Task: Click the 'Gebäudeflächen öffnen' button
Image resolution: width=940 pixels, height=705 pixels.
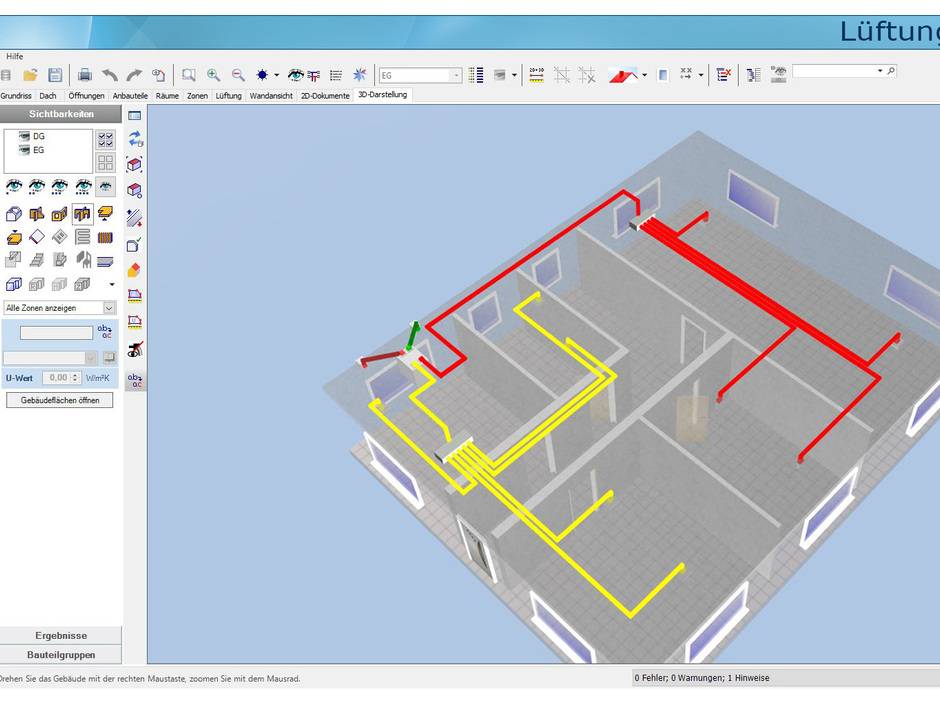Action: 60,400
